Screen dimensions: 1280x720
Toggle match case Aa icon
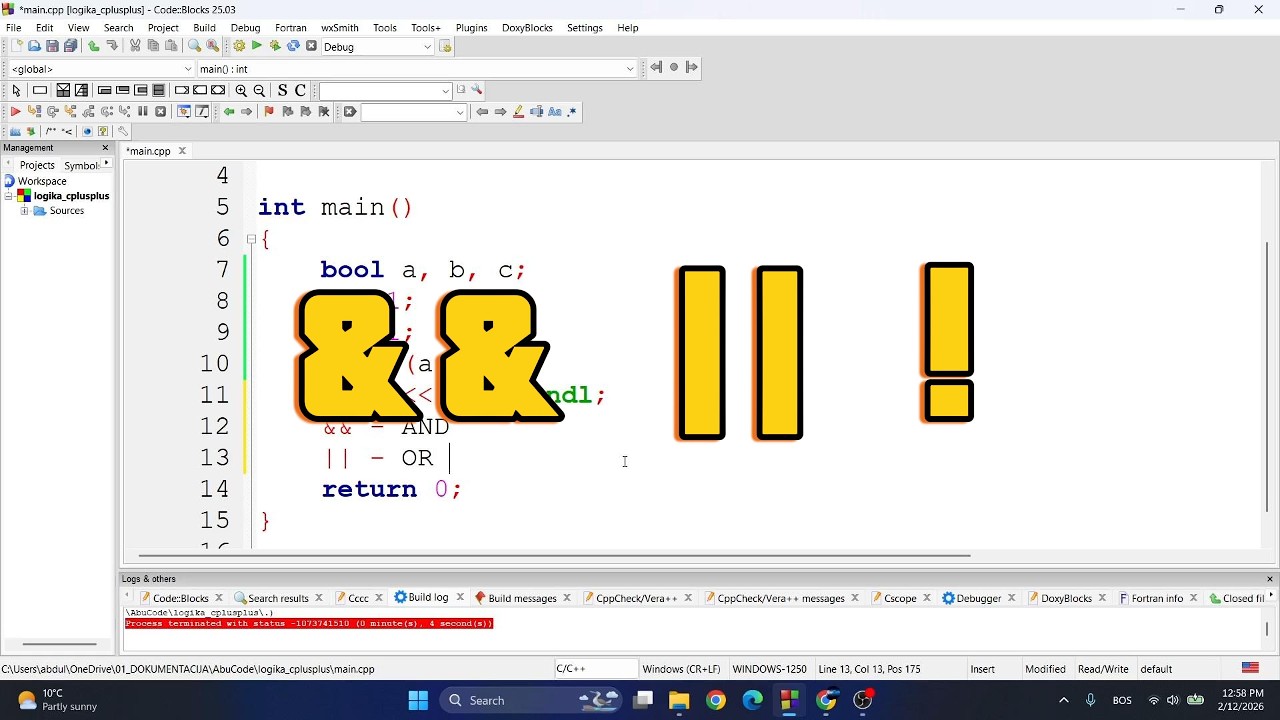[554, 111]
